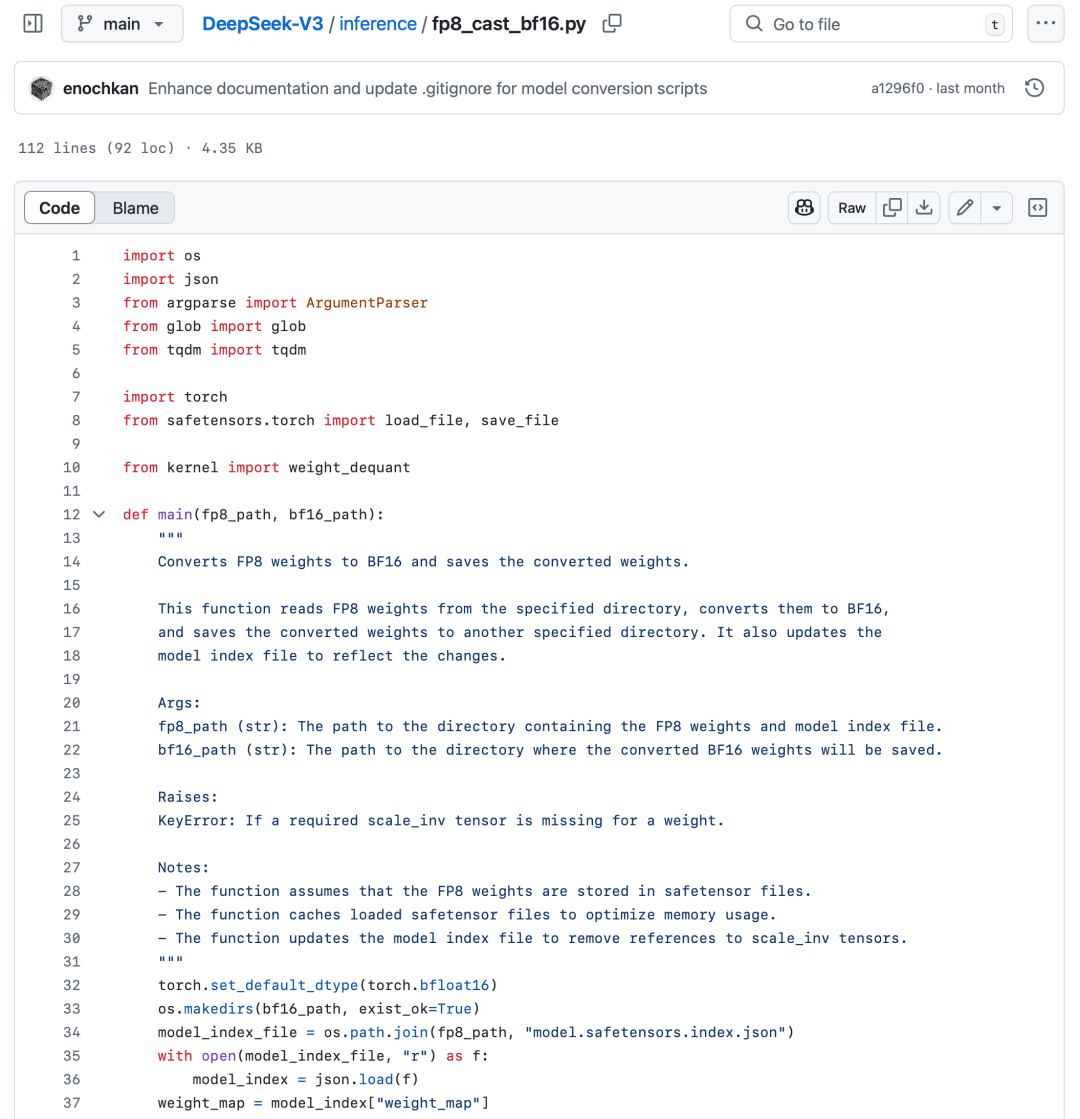Toggle the file tree side panel

tap(33, 24)
